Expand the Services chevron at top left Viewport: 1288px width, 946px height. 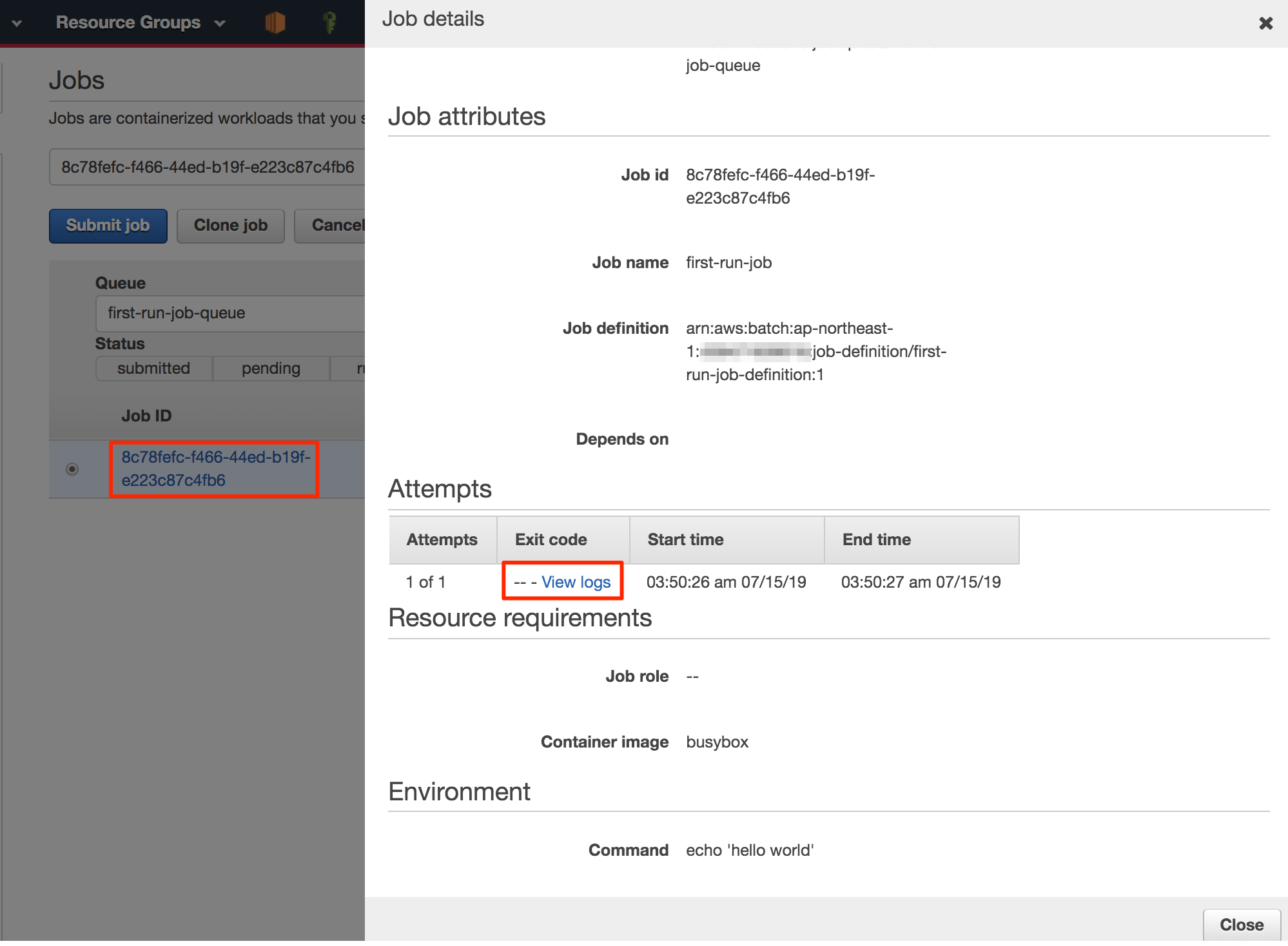[17, 23]
